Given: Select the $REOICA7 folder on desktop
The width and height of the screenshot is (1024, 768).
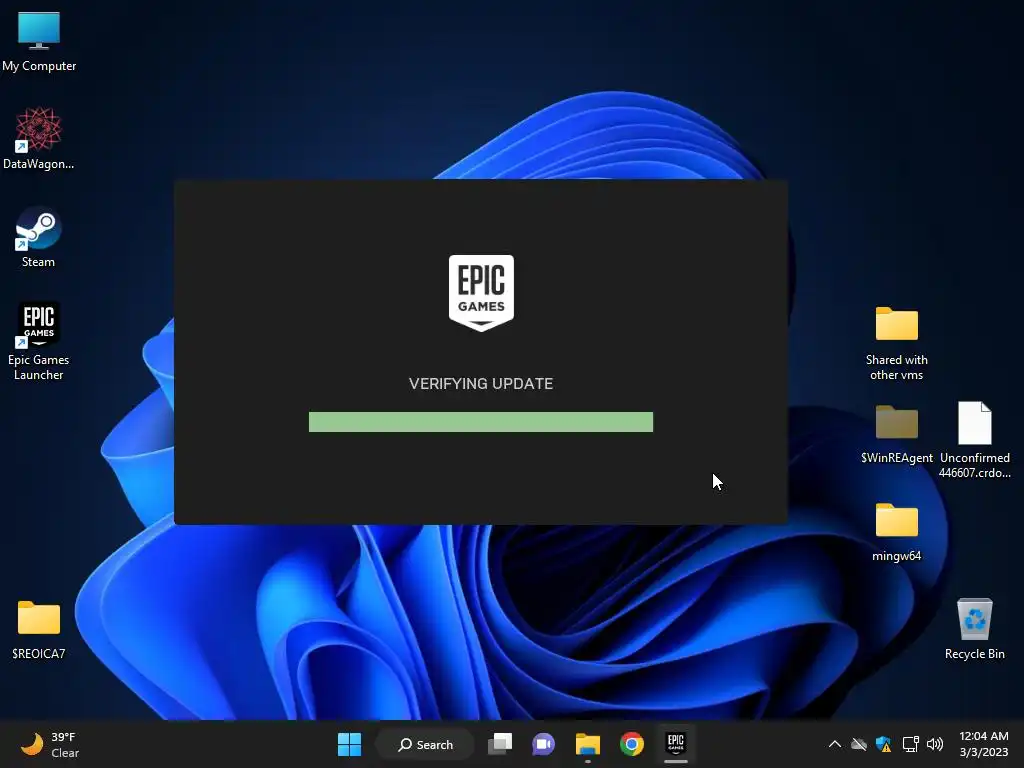Looking at the screenshot, I should click(x=39, y=630).
